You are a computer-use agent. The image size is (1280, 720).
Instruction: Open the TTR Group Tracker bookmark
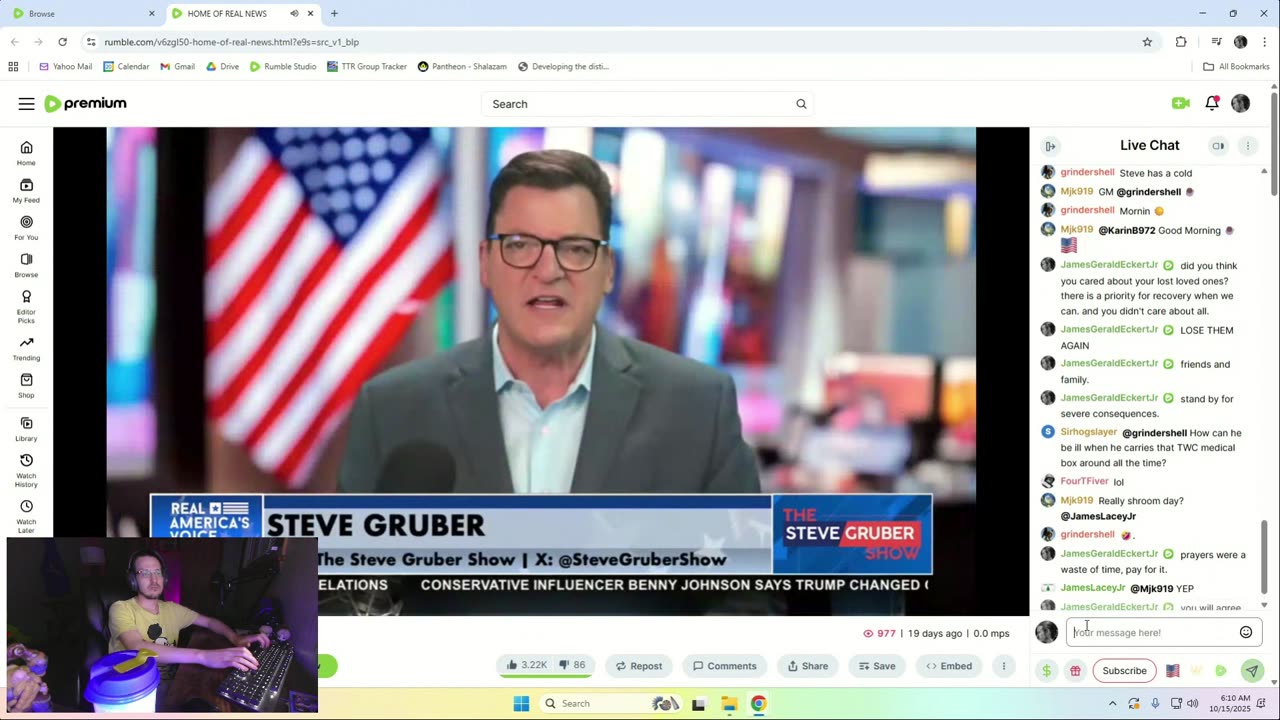(367, 67)
